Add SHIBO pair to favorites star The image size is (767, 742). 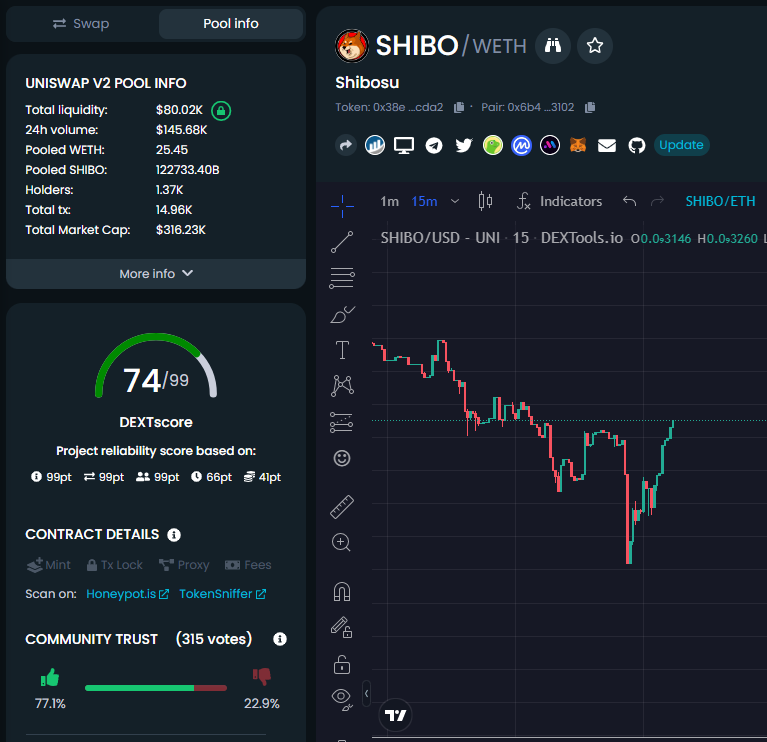coord(595,46)
